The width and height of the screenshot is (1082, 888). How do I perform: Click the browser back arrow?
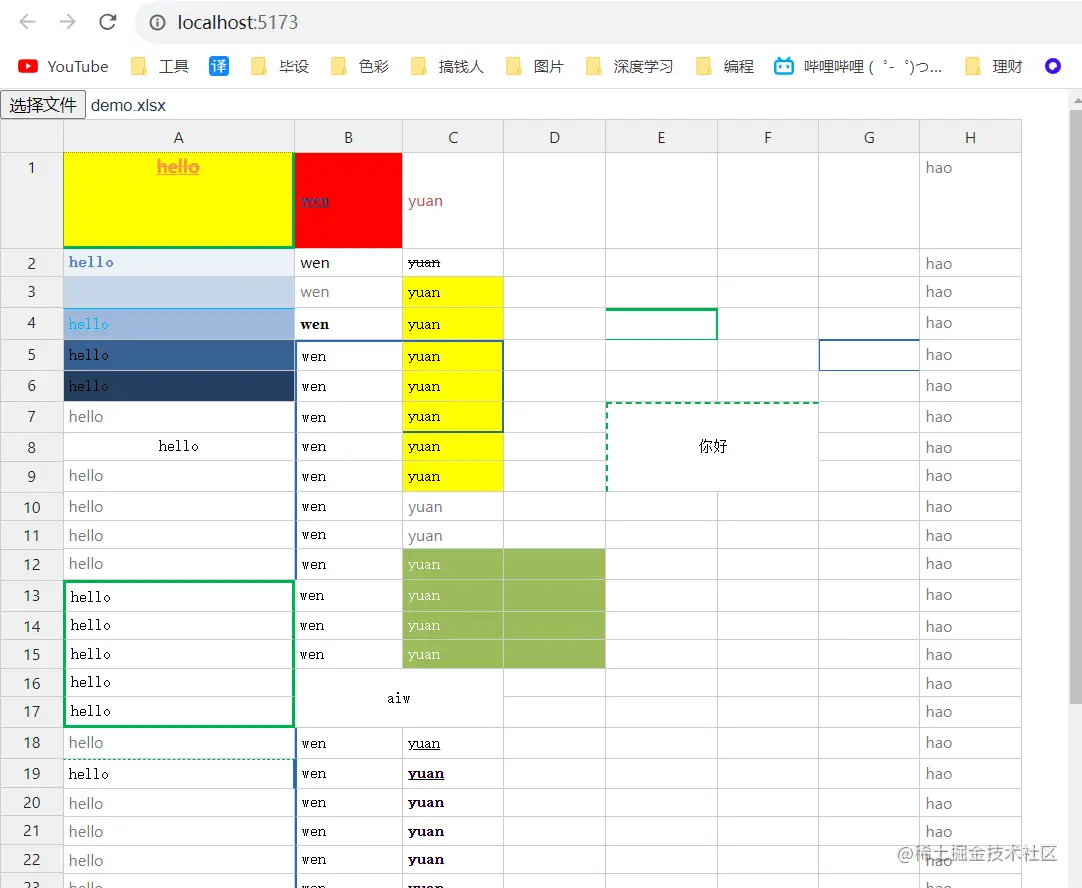(28, 22)
